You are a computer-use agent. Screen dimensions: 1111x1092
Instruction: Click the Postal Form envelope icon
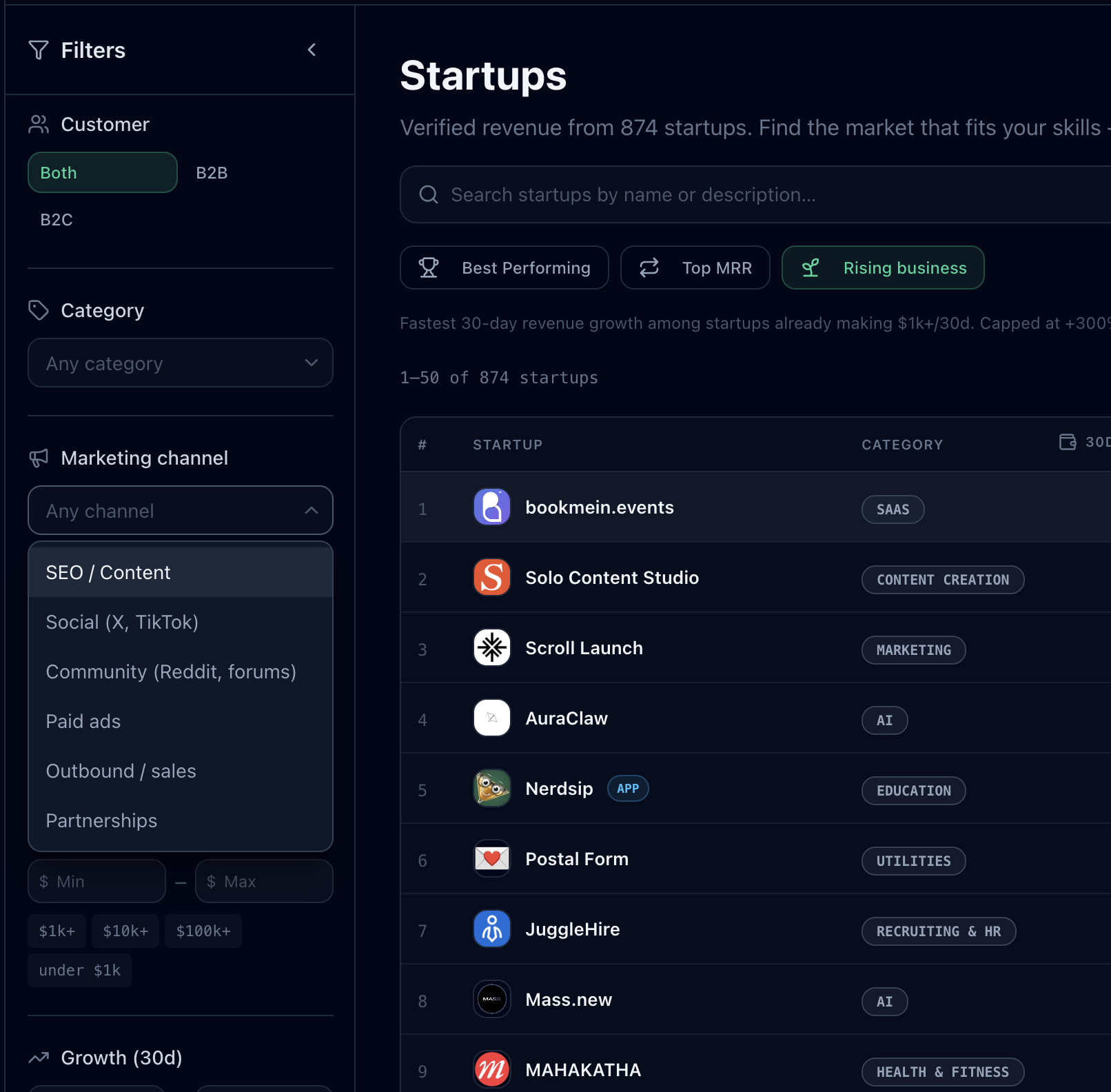(x=492, y=859)
